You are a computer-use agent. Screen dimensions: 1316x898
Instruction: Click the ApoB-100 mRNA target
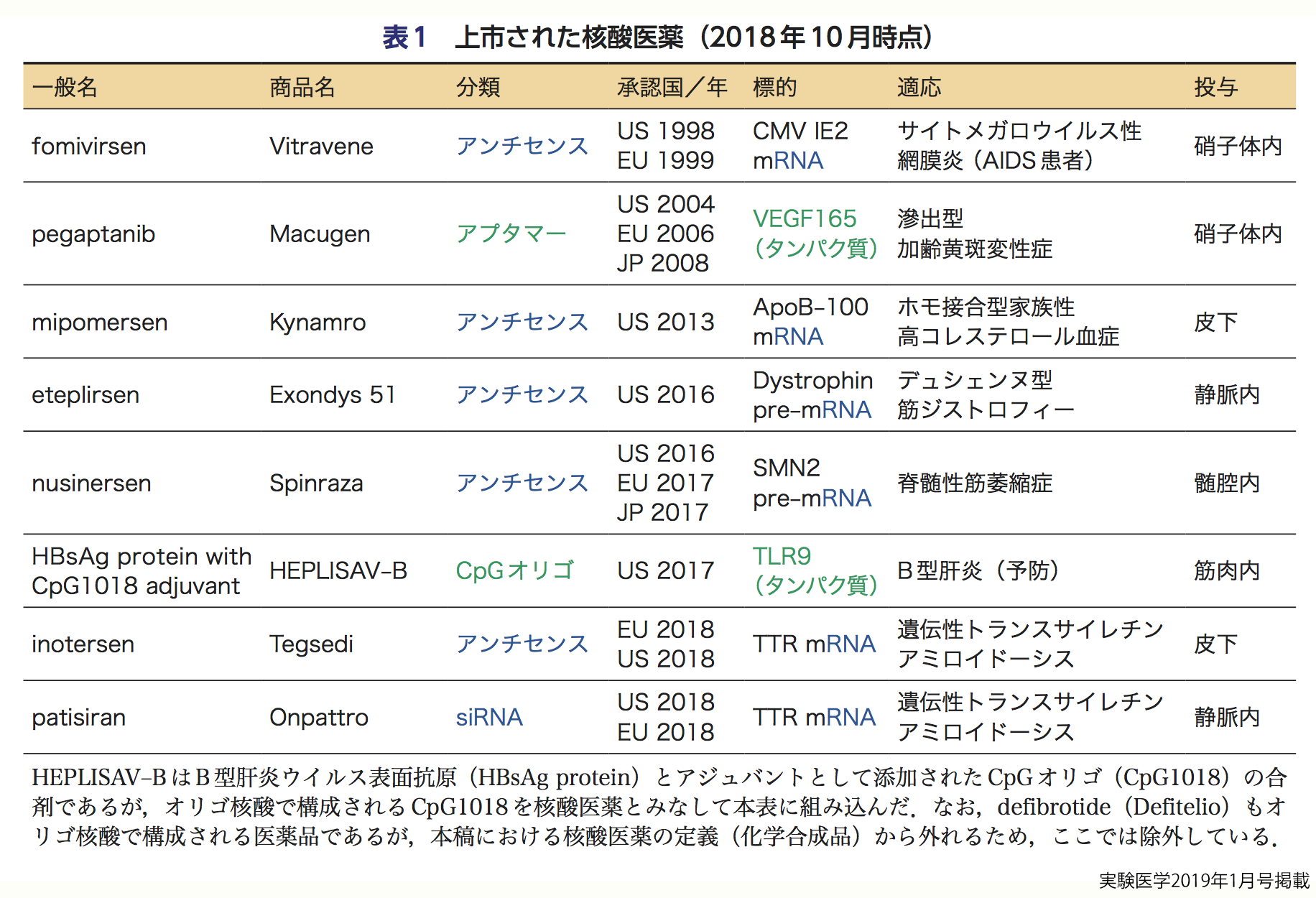(811, 322)
